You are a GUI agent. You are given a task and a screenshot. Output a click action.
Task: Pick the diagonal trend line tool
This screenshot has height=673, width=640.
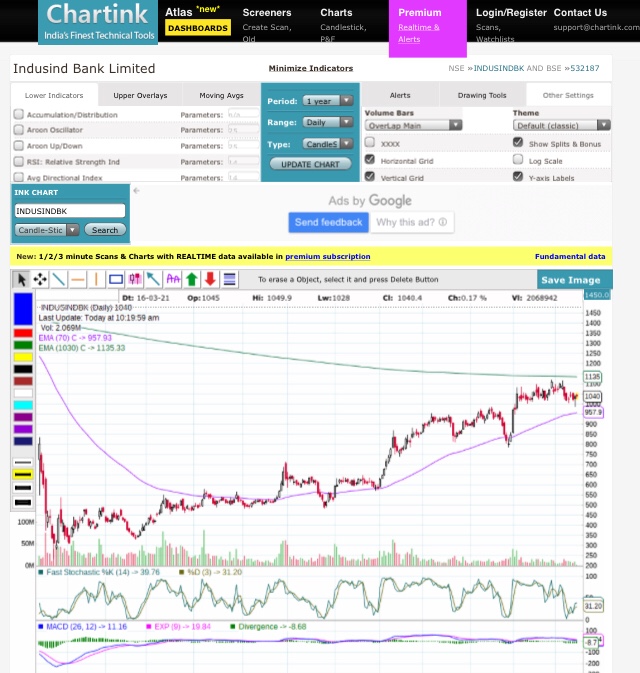(x=59, y=280)
